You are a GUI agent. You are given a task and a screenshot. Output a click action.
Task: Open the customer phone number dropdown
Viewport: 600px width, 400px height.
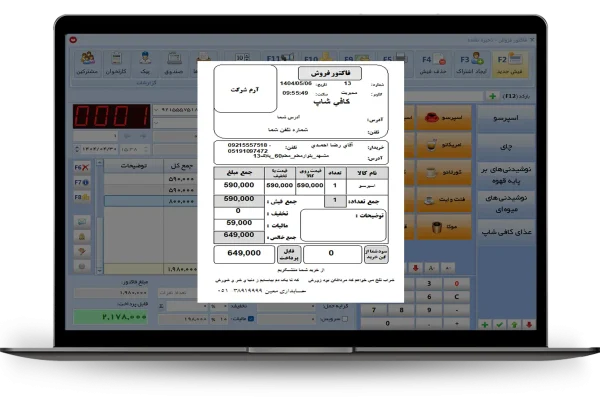tap(156, 110)
